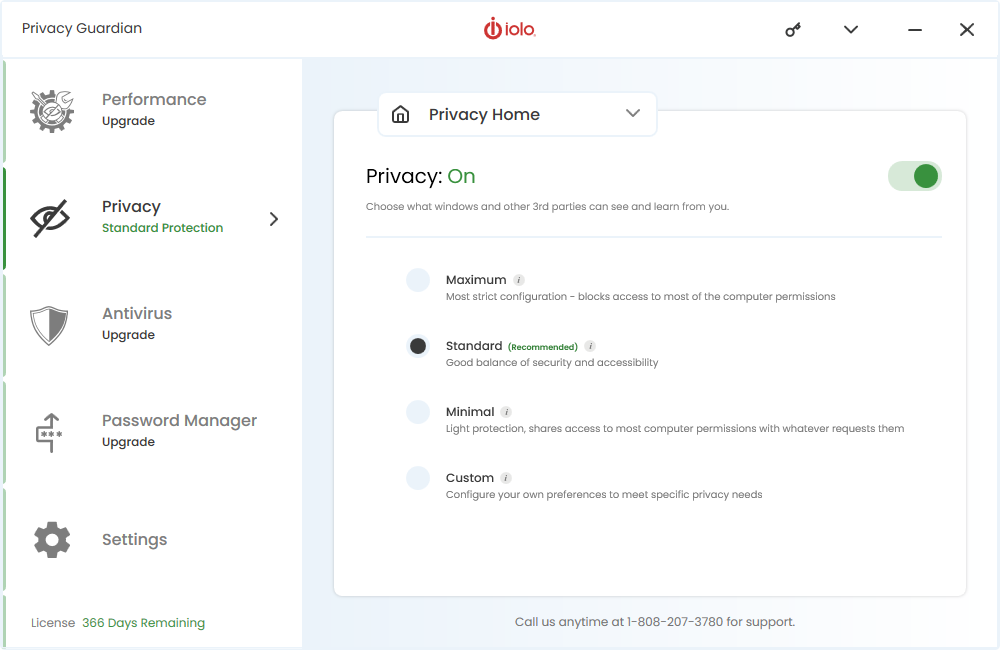Turn off the Privacy toggle switch

pos(915,176)
